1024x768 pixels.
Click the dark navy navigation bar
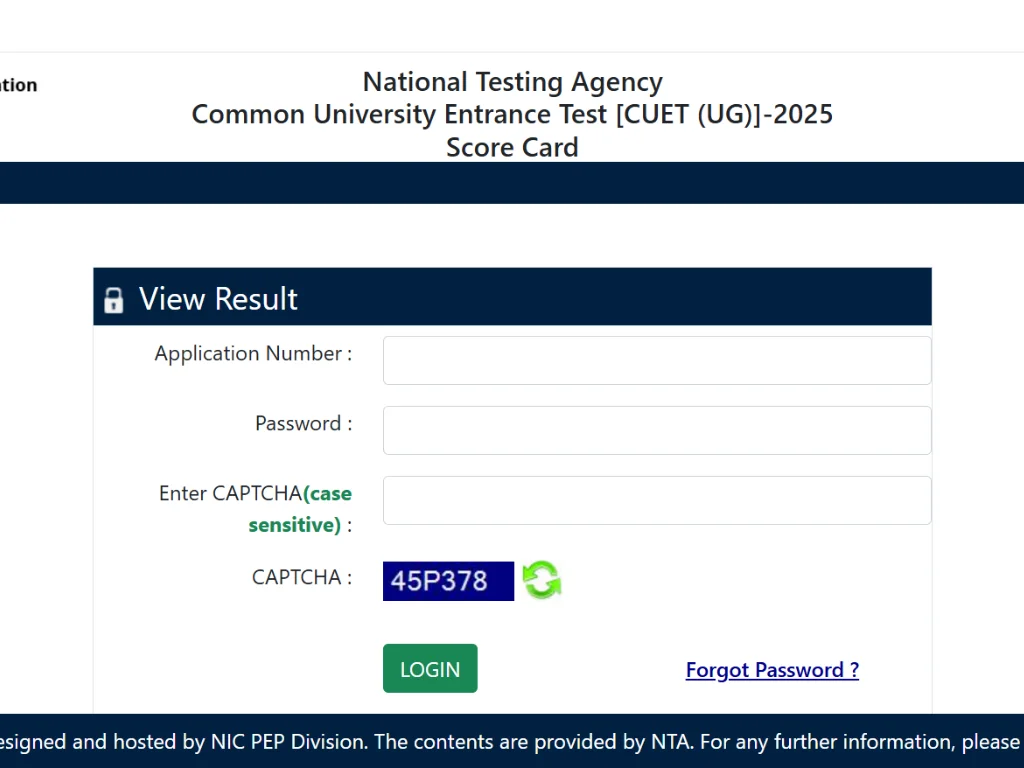pos(512,183)
